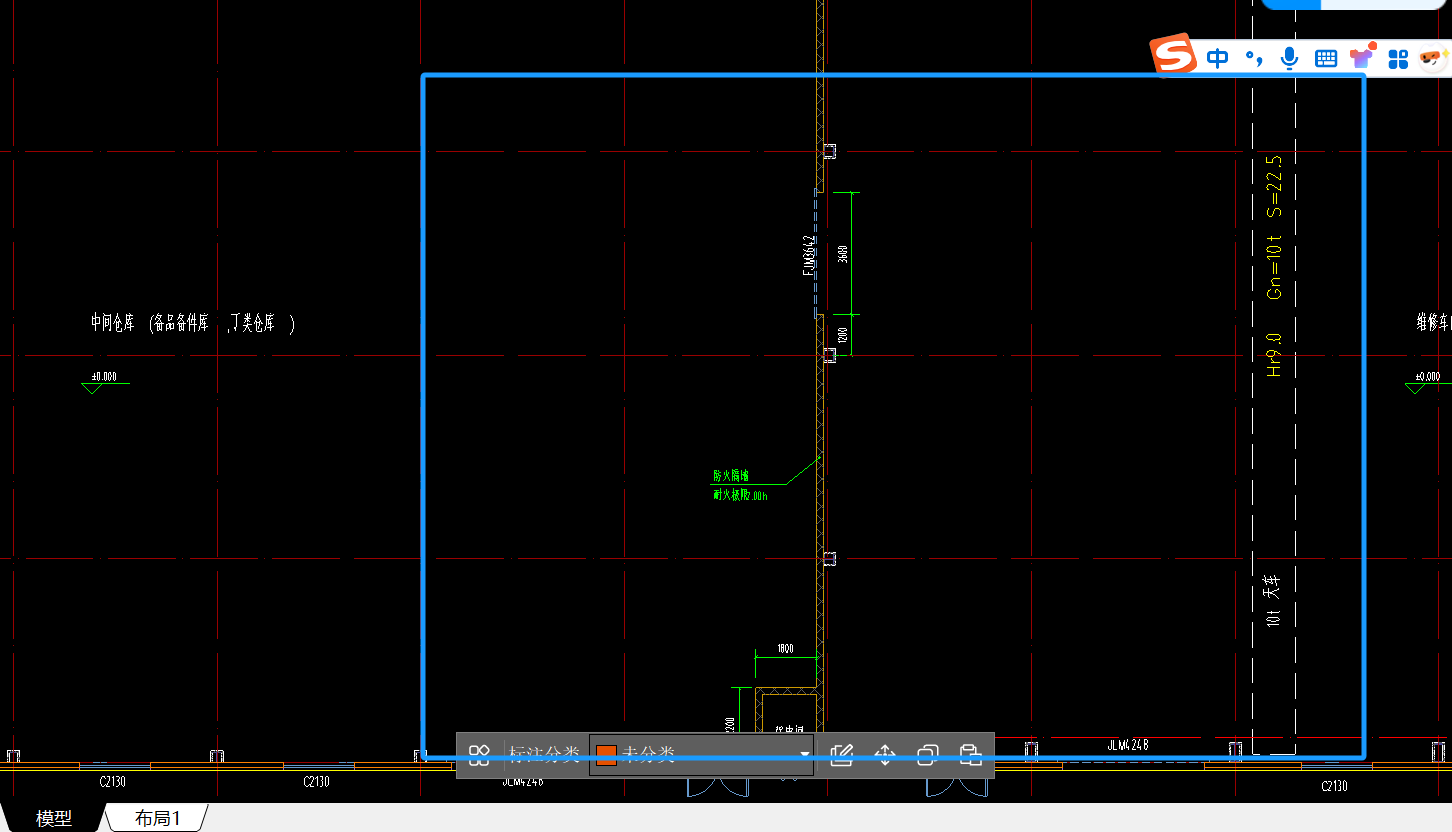Click the JLM4248 door label
Viewport: 1452px width, 832px height.
click(x=1128, y=745)
